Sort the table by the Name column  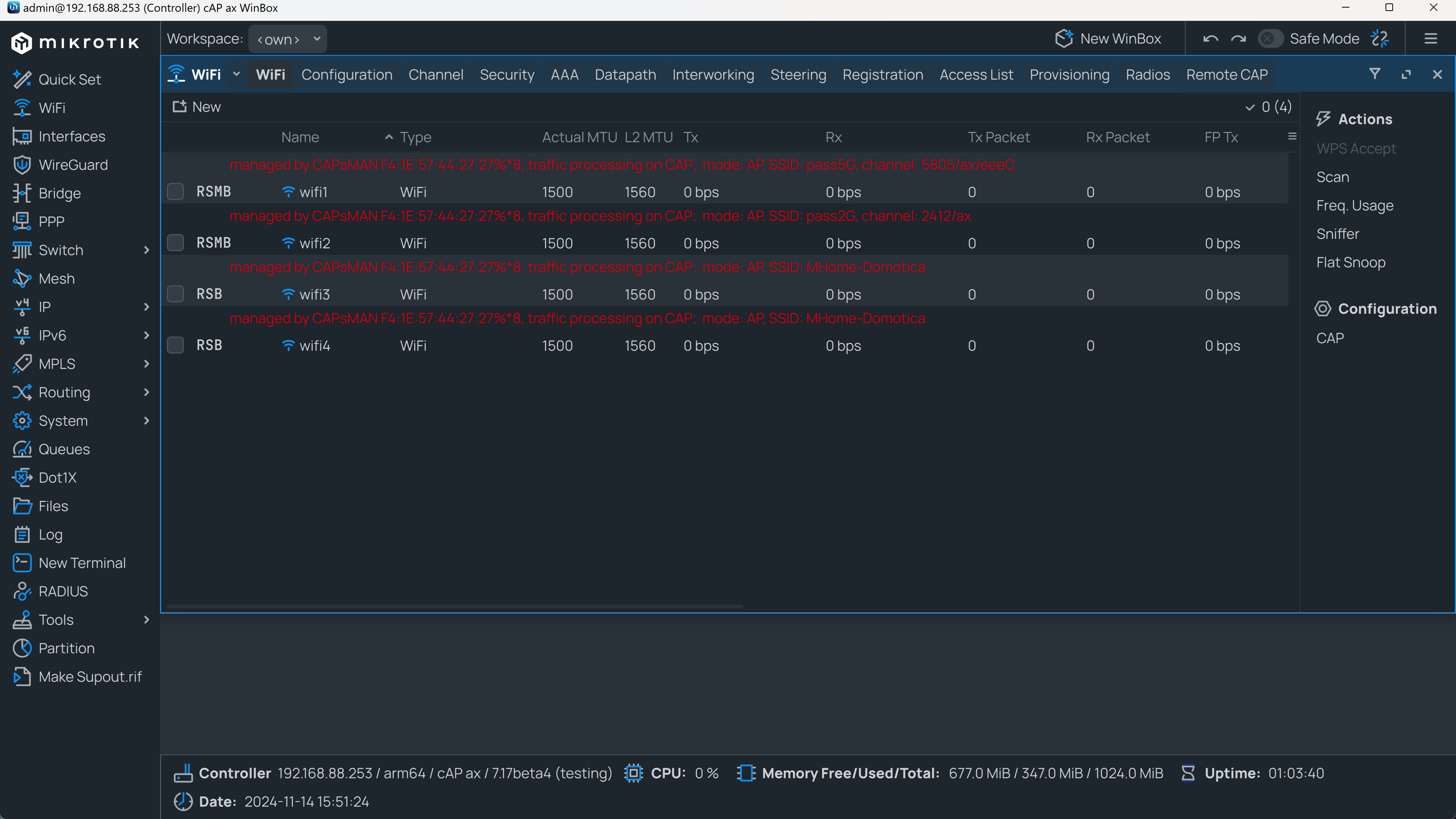click(x=300, y=136)
